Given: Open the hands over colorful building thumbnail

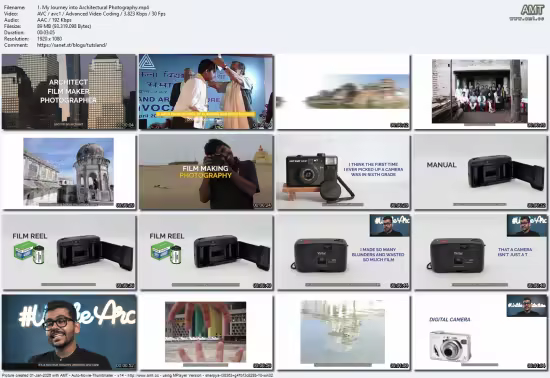Looking at the screenshot, I should (206, 332).
